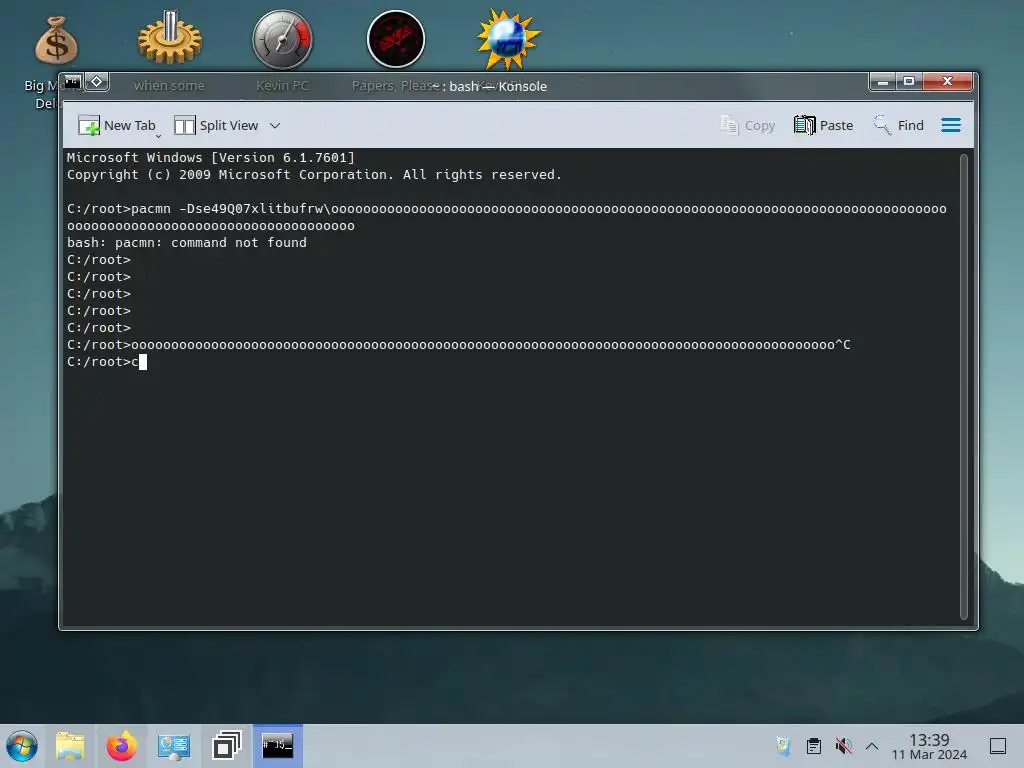Expand the Split View chevron dropdown
Screen dimensions: 1024x768
[x=275, y=125]
